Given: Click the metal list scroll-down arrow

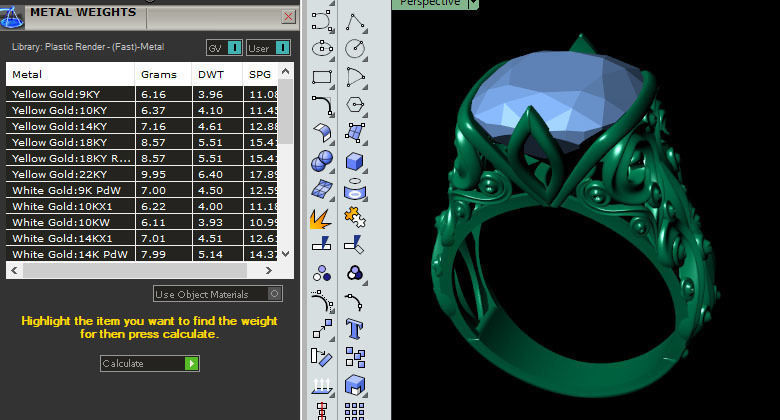Looking at the screenshot, I should [286, 254].
